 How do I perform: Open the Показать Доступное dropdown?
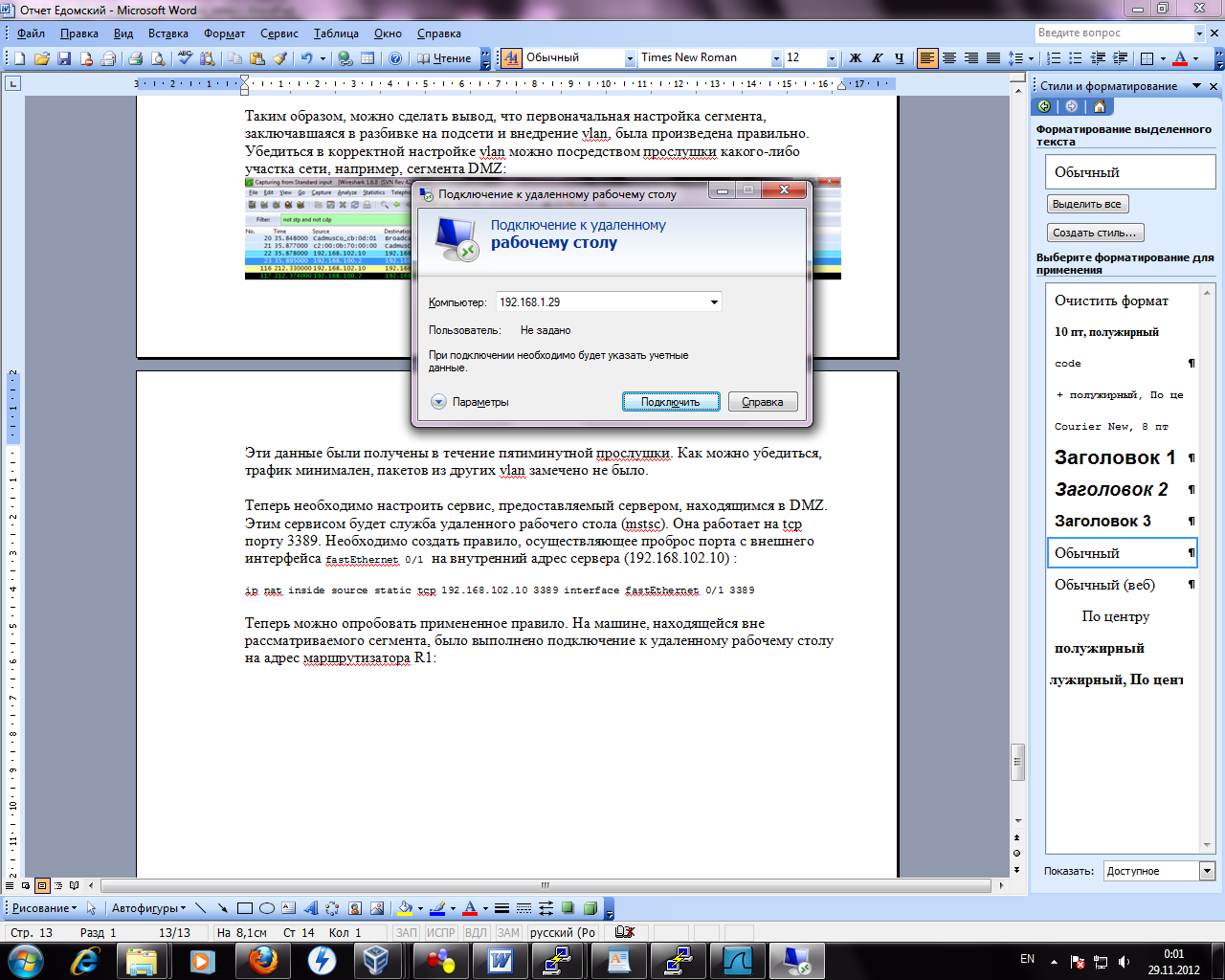coord(1207,871)
